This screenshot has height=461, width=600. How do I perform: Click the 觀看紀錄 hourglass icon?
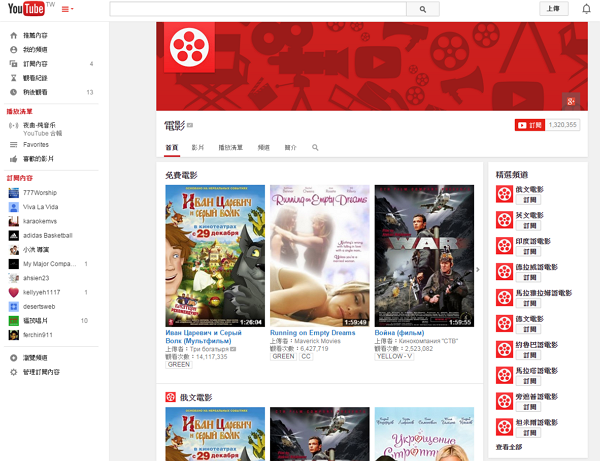(13, 77)
